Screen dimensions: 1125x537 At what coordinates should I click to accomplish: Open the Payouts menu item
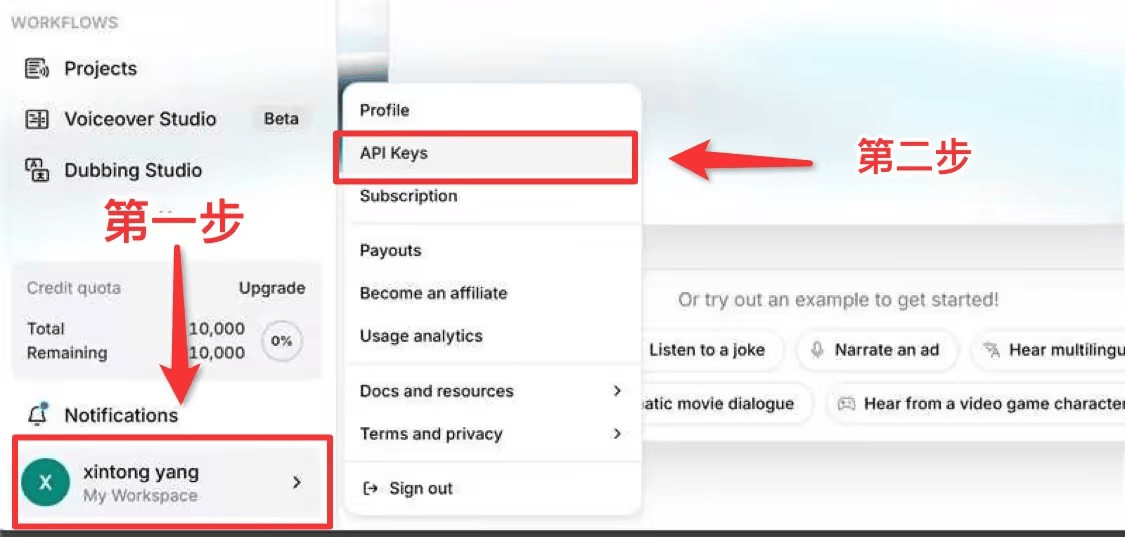coord(390,250)
